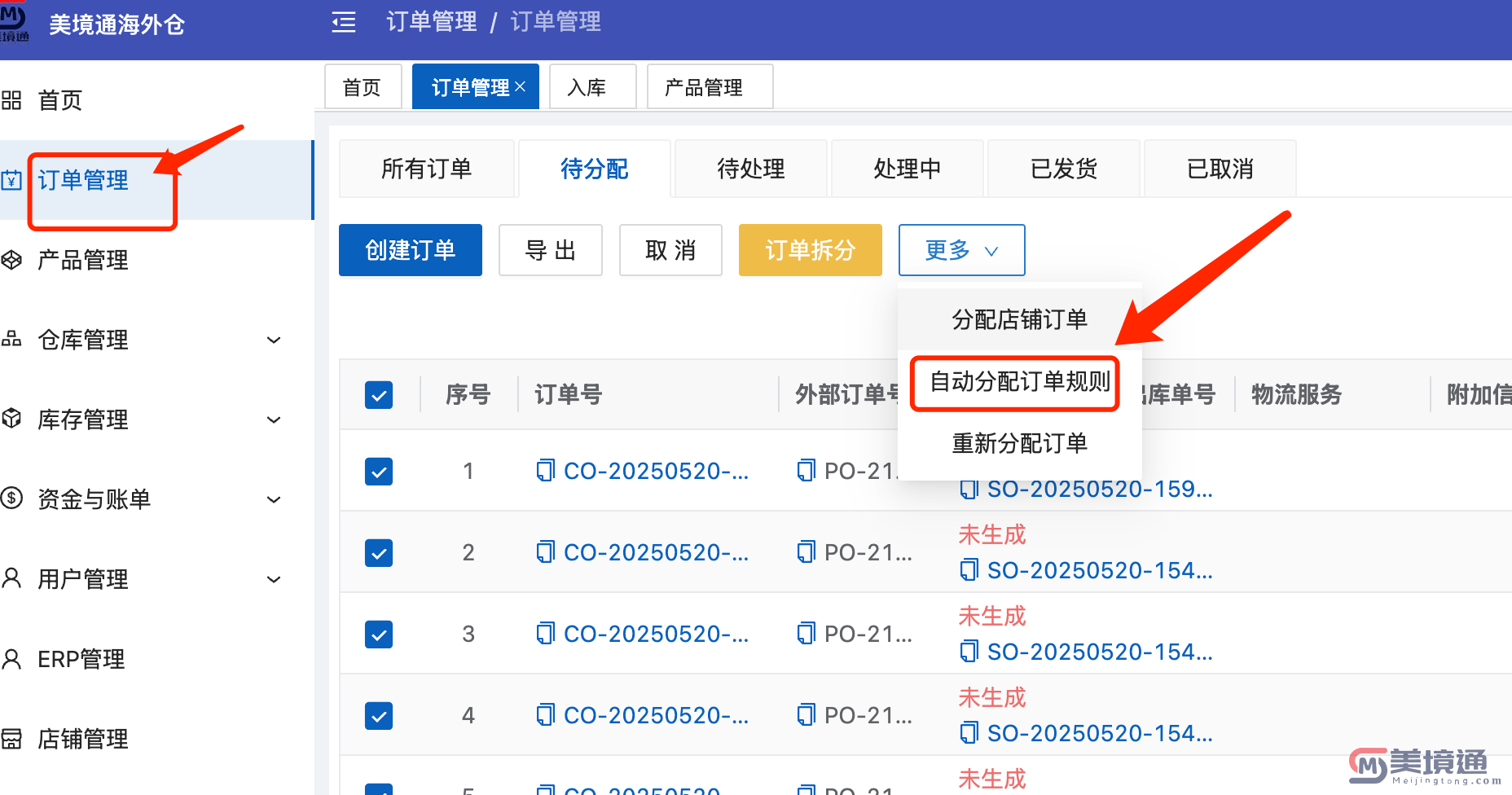Uncheck the row 1 checkbox
Viewport: 1512px width, 795px height.
coord(379,472)
